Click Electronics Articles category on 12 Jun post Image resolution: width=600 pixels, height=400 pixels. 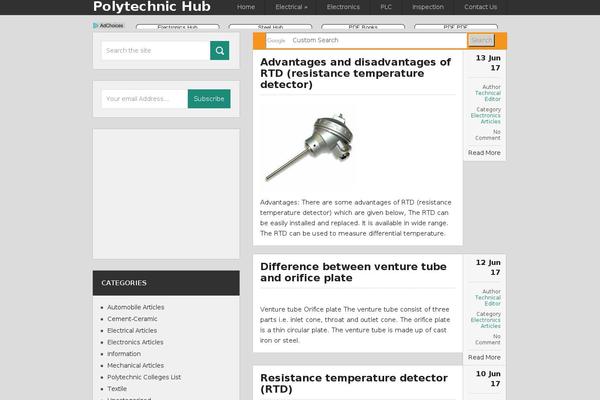click(x=486, y=323)
